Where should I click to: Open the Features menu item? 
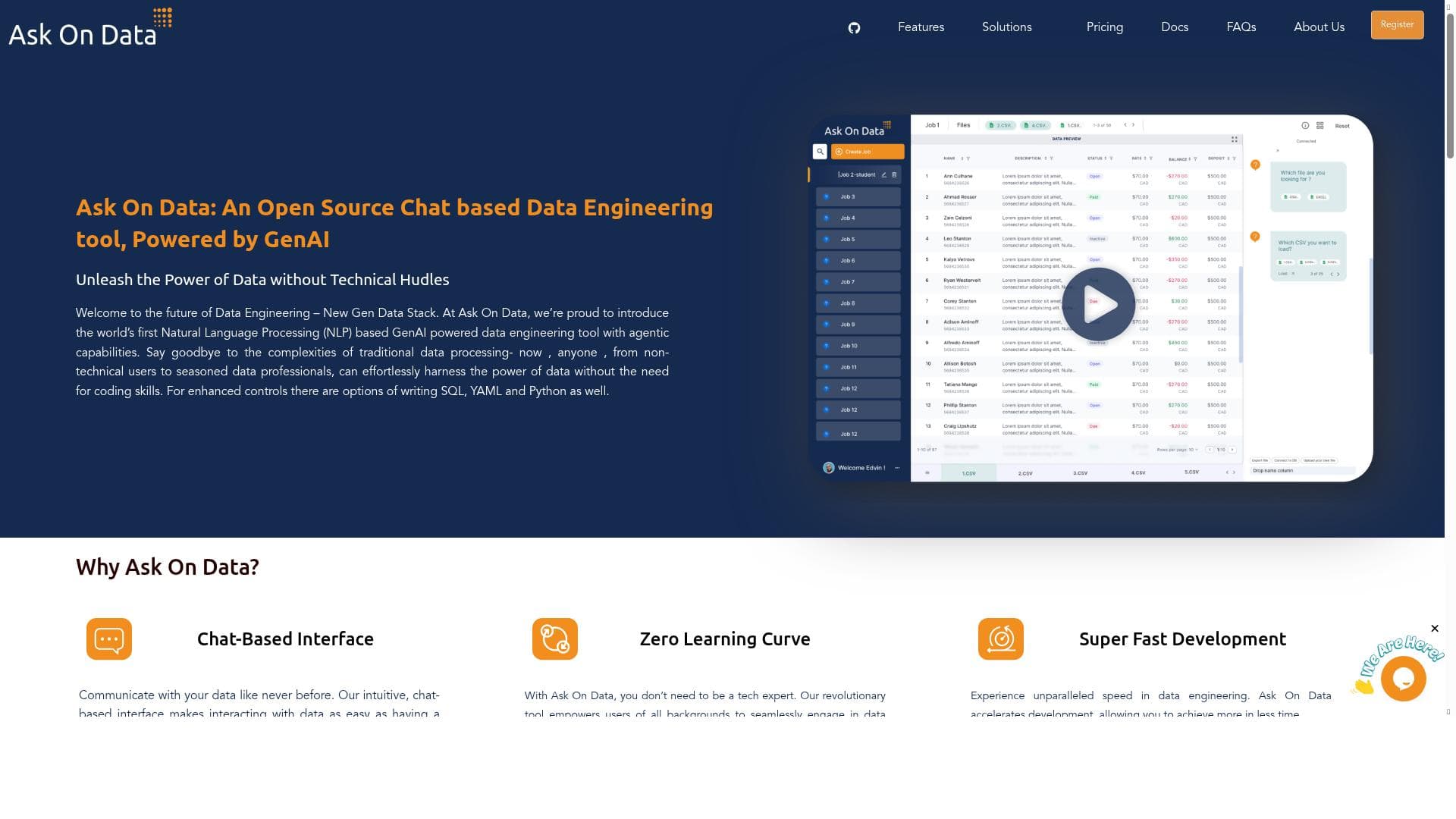(921, 27)
